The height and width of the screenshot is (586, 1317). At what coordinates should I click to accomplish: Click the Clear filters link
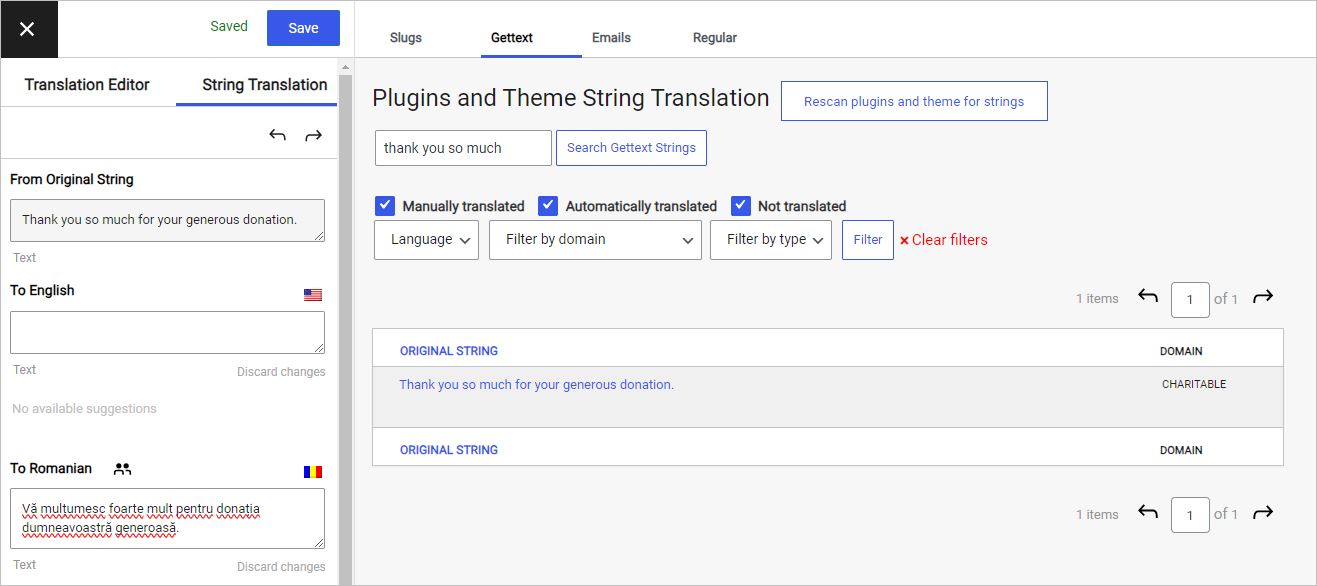click(944, 240)
